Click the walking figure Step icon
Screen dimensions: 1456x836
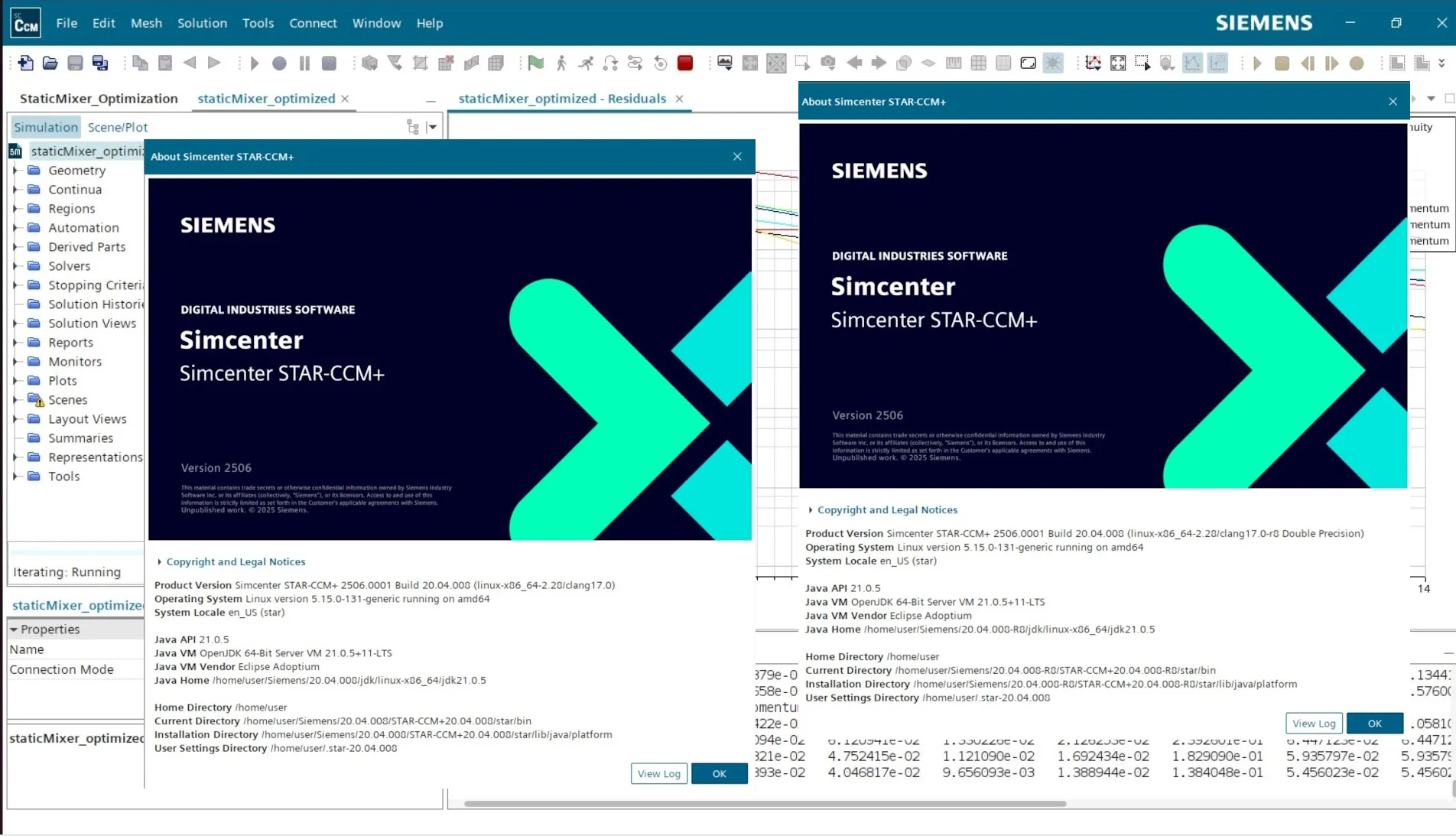(561, 63)
